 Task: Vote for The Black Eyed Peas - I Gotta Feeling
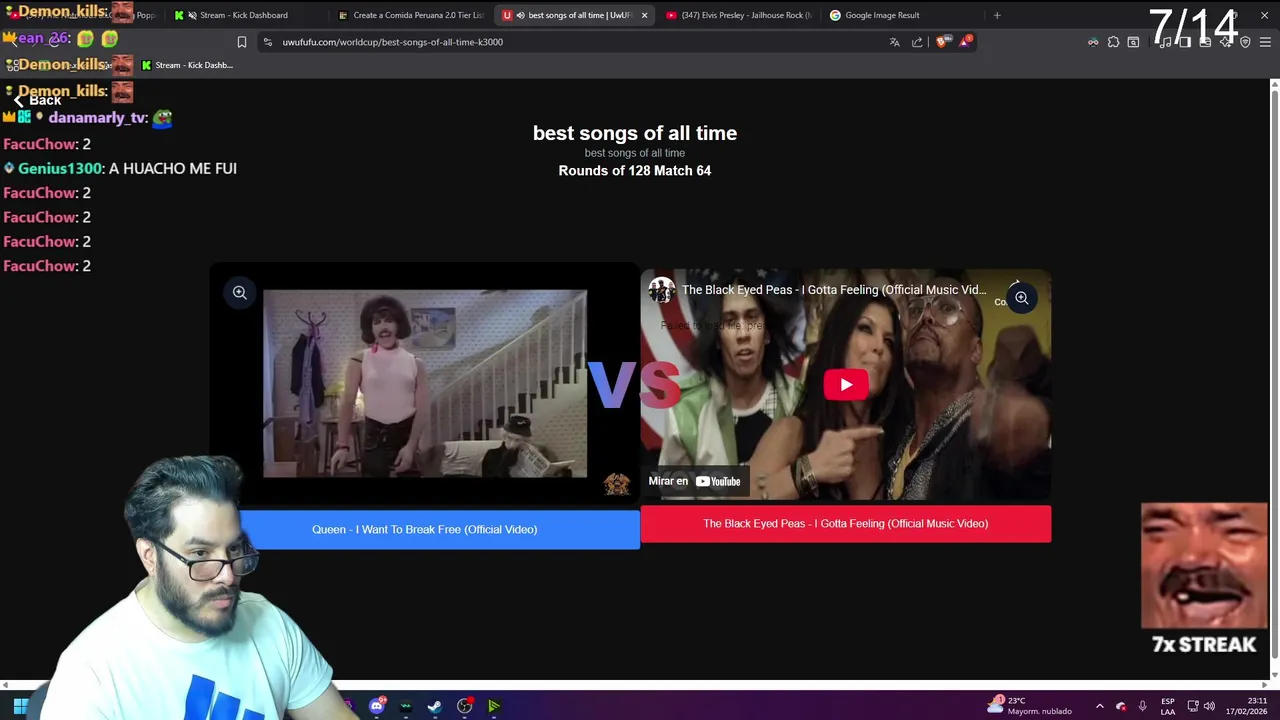pyautogui.click(x=846, y=524)
